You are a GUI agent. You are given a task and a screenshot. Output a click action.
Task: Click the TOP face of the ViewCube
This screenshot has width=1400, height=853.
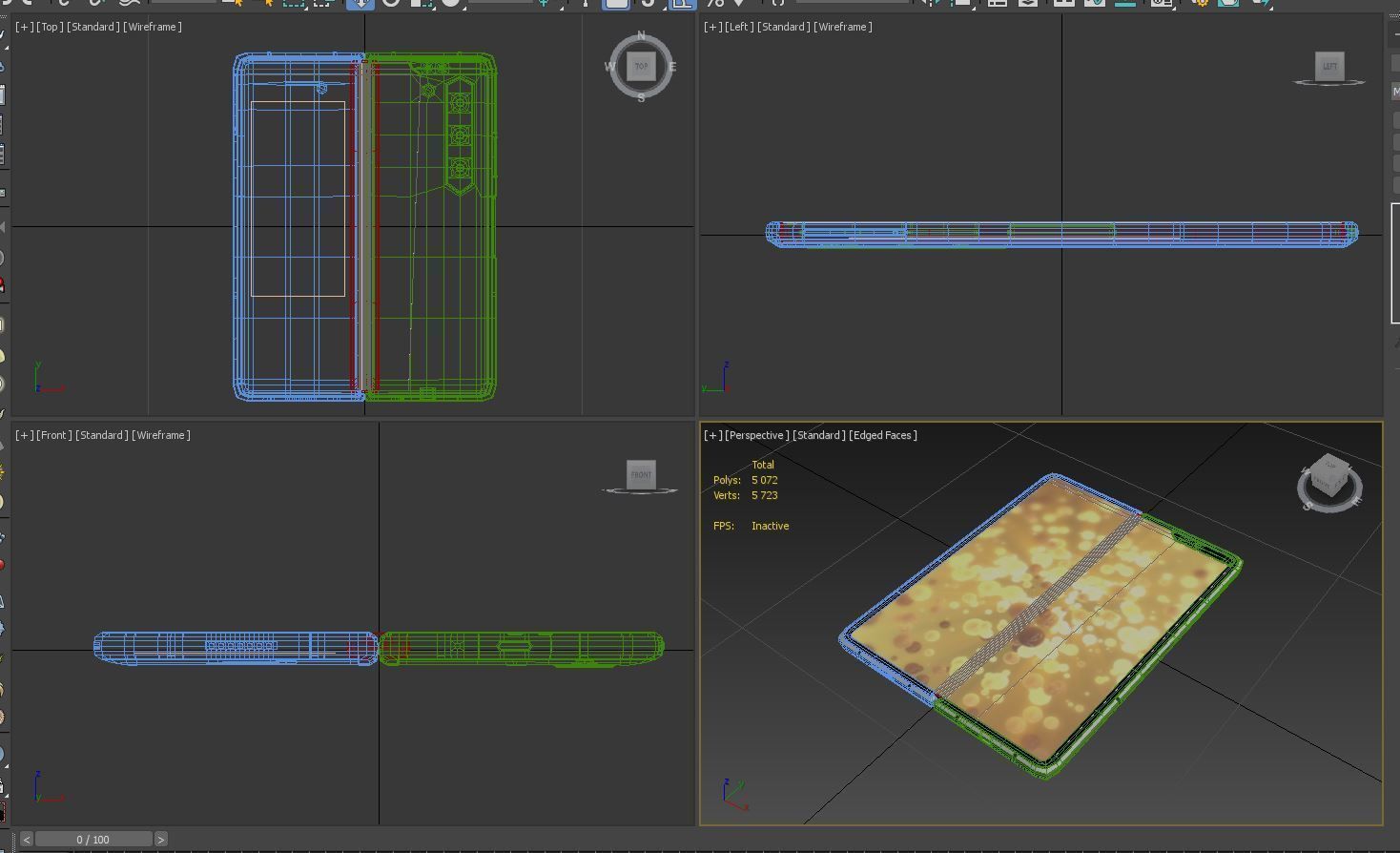[641, 66]
